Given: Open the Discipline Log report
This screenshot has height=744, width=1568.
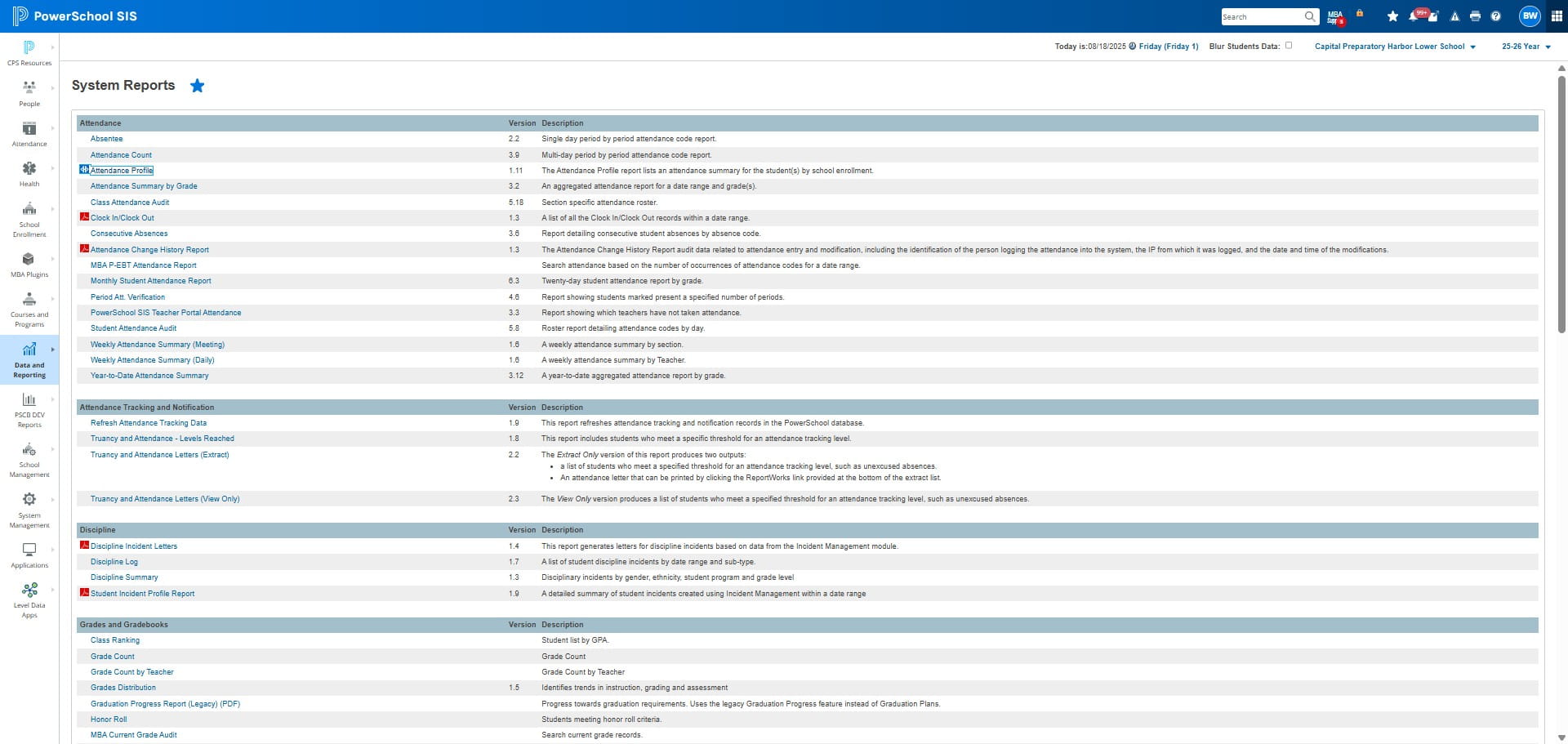Looking at the screenshot, I should point(114,562).
